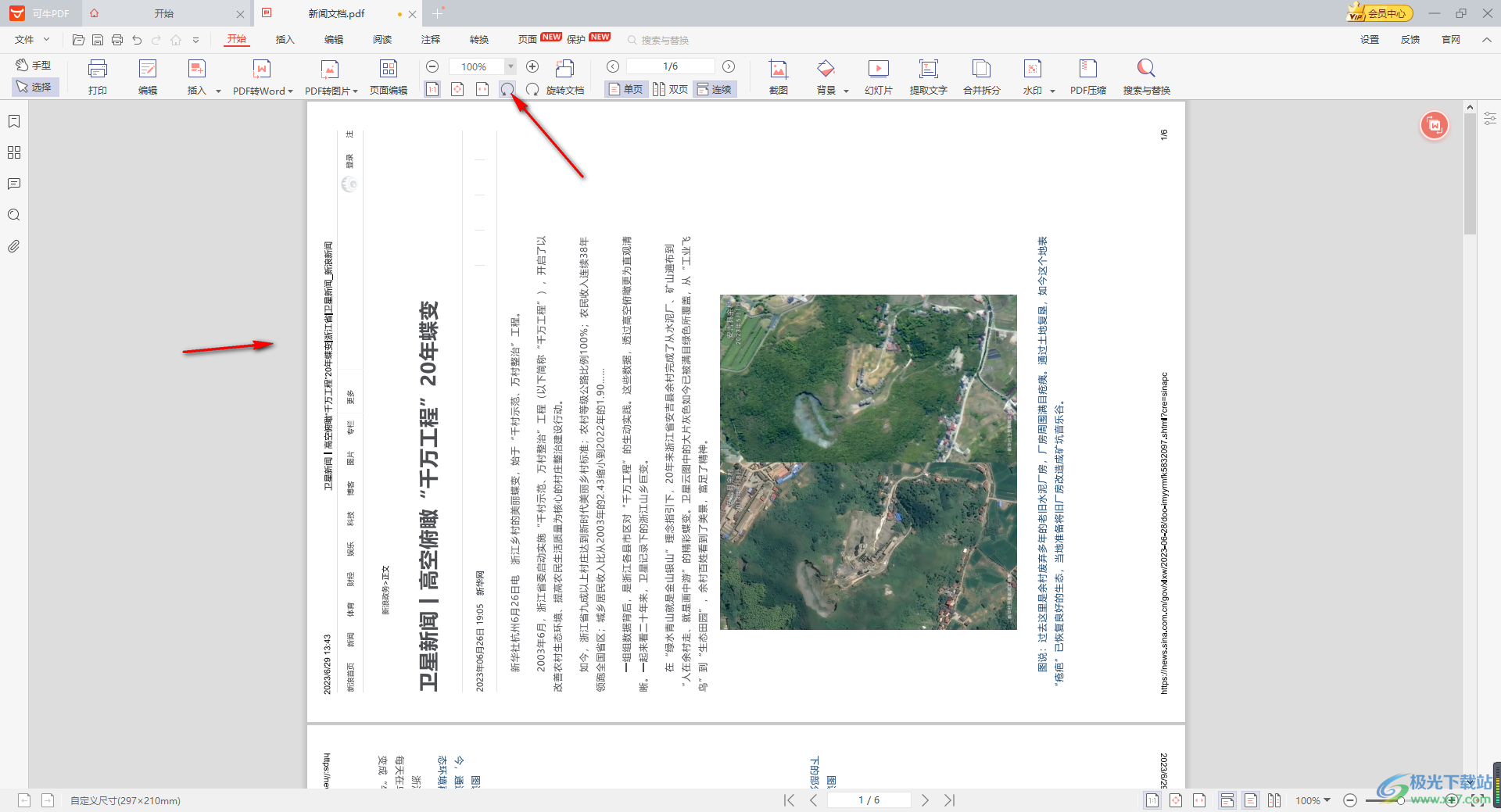Switch to the Read (阅读) ribbon tab
Viewport: 1501px width, 812px height.
click(x=382, y=39)
